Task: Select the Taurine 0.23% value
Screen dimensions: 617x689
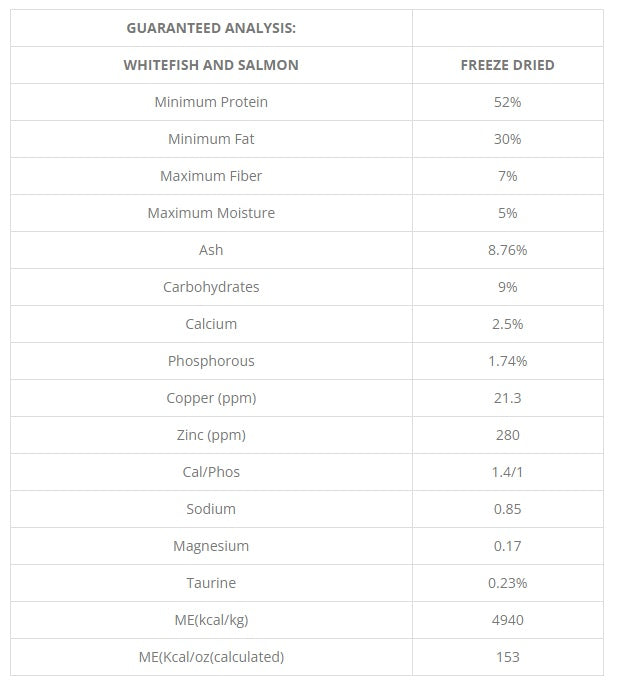Action: [508, 583]
